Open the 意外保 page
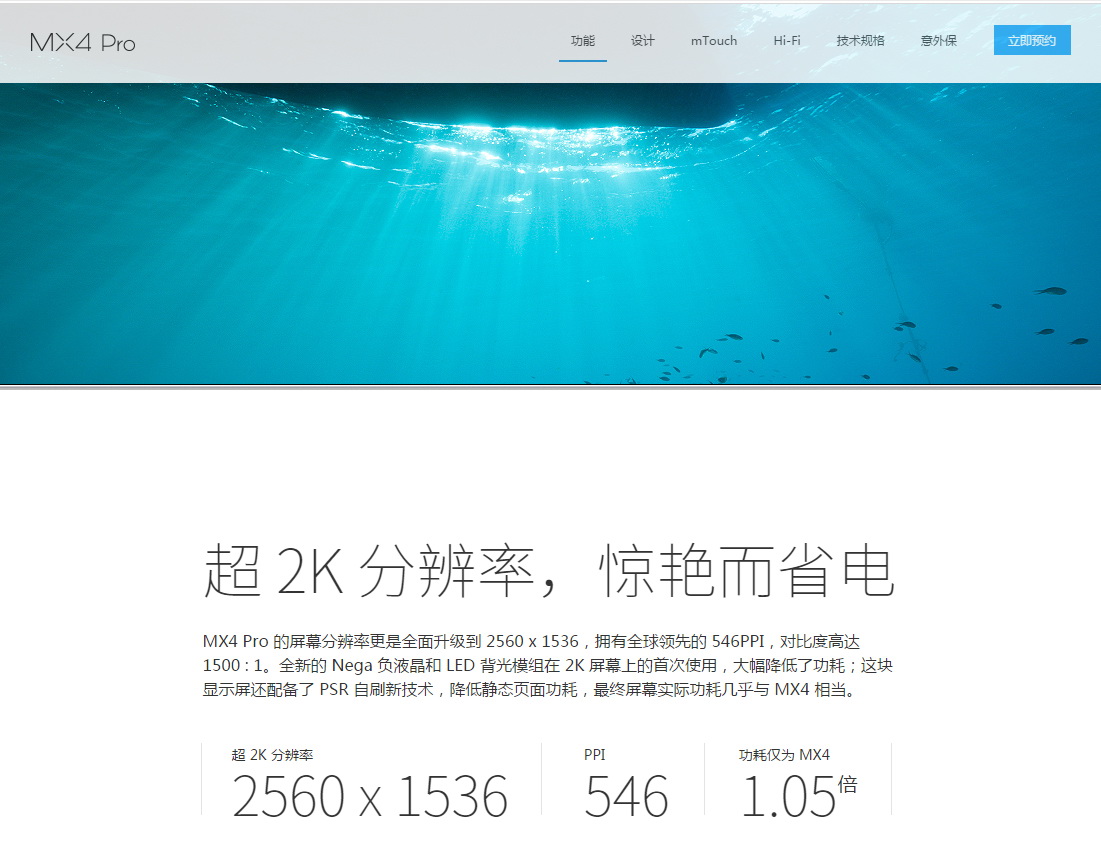Image resolution: width=1101 pixels, height=850 pixels. click(936, 41)
